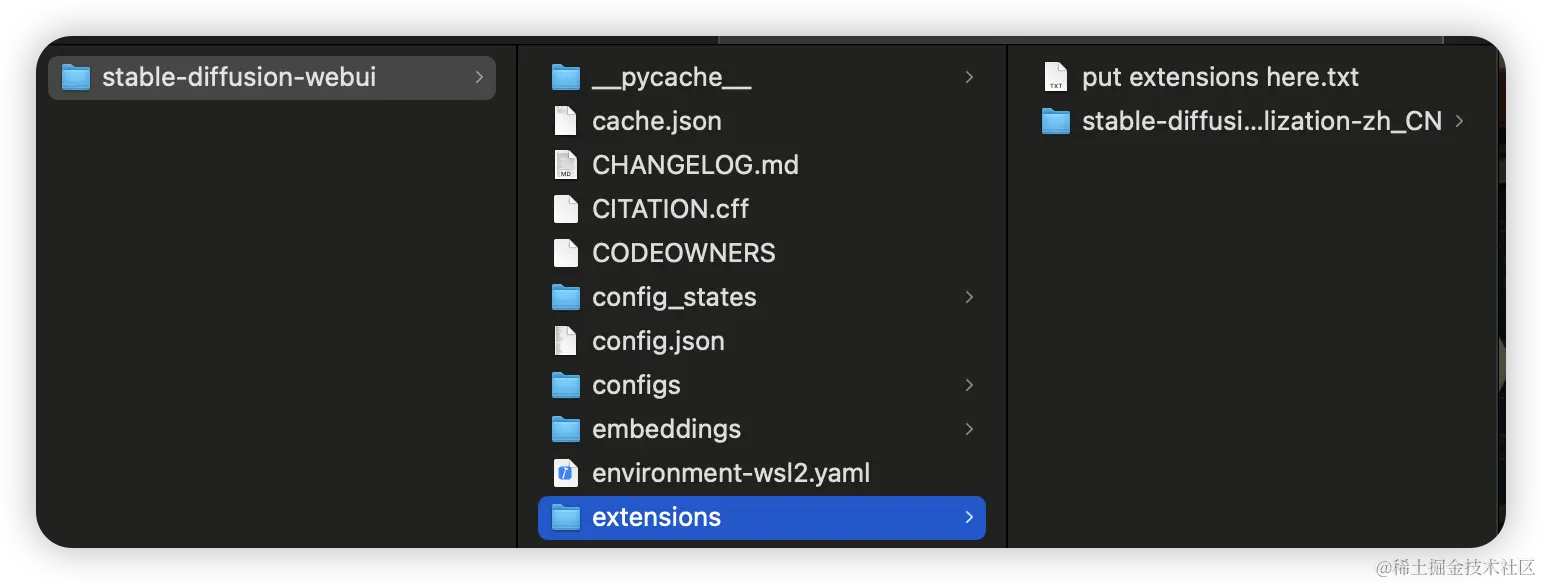Select the config.json file name
The image size is (1542, 584).
click(x=658, y=342)
